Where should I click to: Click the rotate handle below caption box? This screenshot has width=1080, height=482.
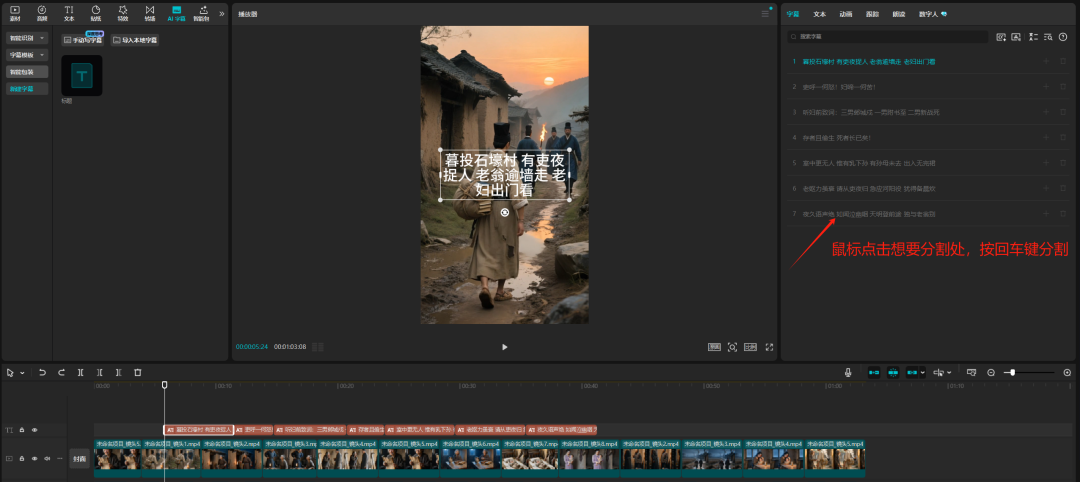coord(505,213)
